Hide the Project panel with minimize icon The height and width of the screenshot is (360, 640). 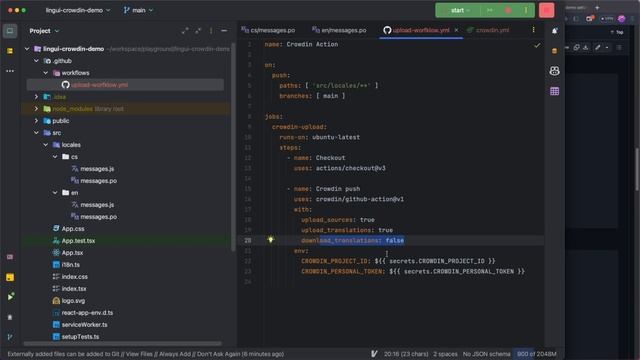pos(224,31)
